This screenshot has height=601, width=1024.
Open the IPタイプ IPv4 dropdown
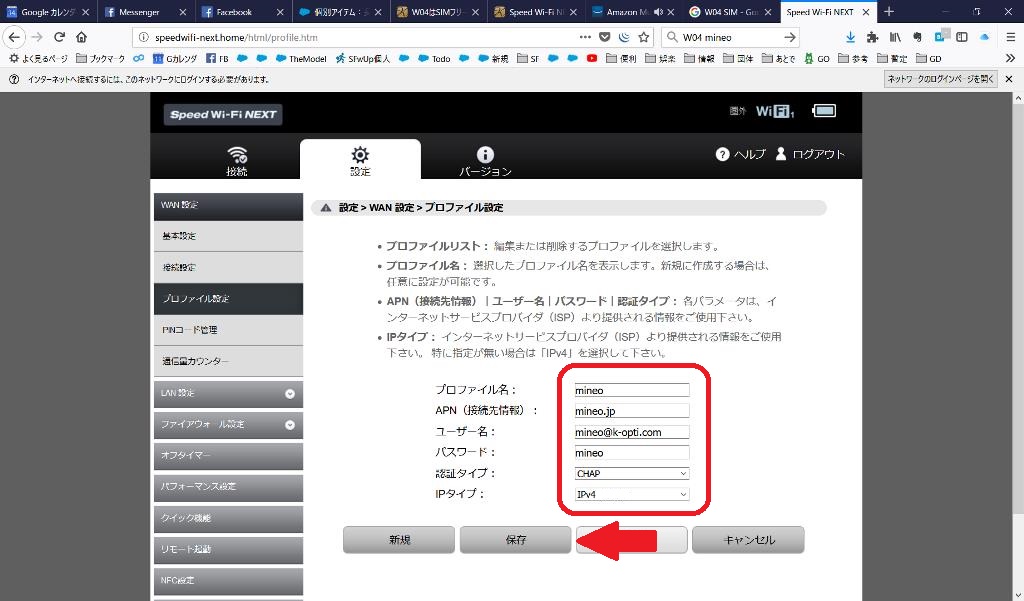(632, 495)
